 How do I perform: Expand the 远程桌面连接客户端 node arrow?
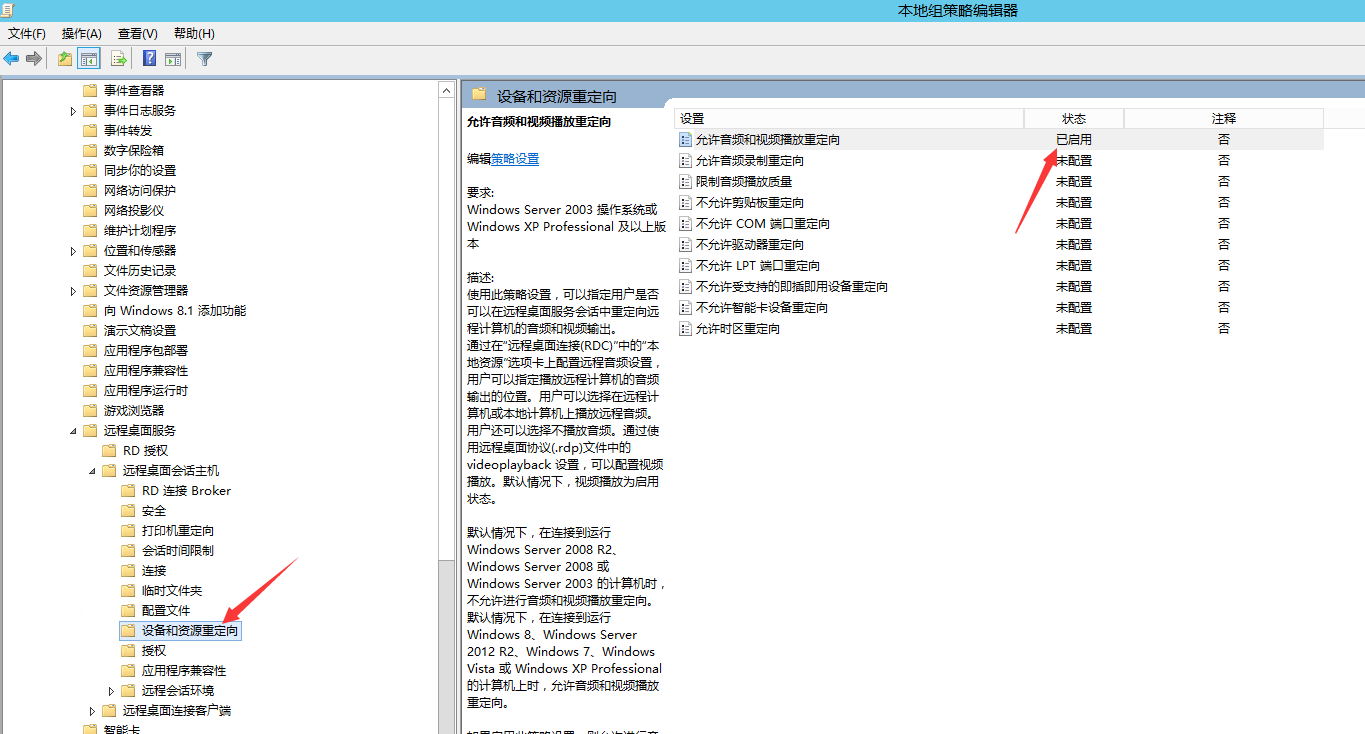click(x=93, y=711)
